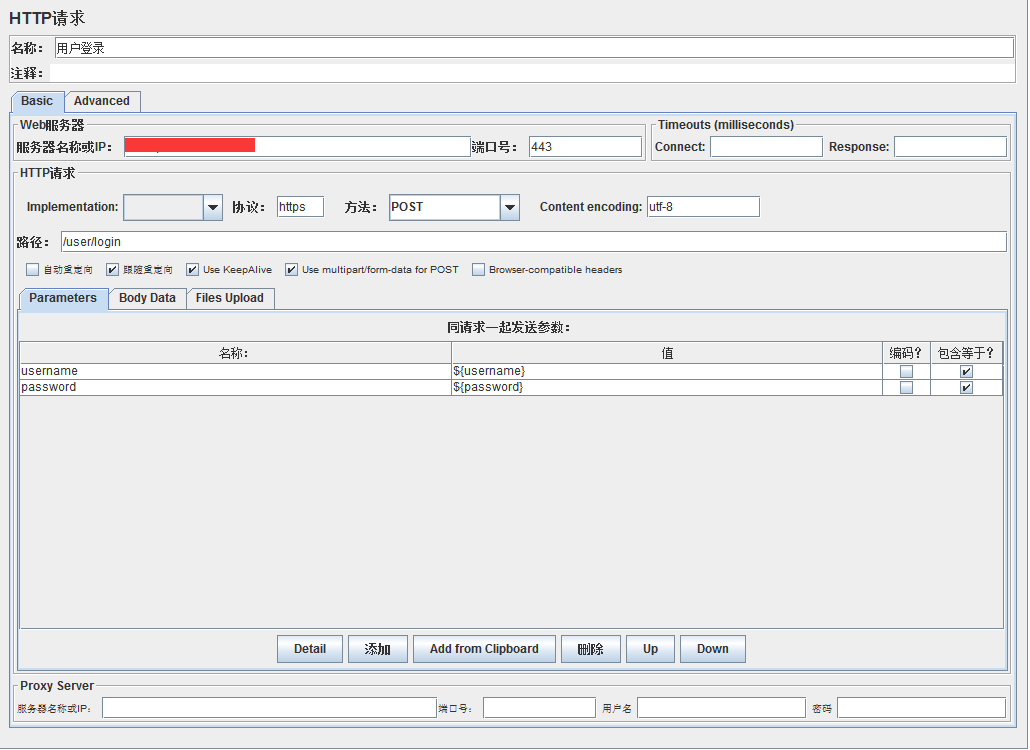Select the ${username} value cell
Viewport: 1030px width, 750px height.
click(x=667, y=372)
